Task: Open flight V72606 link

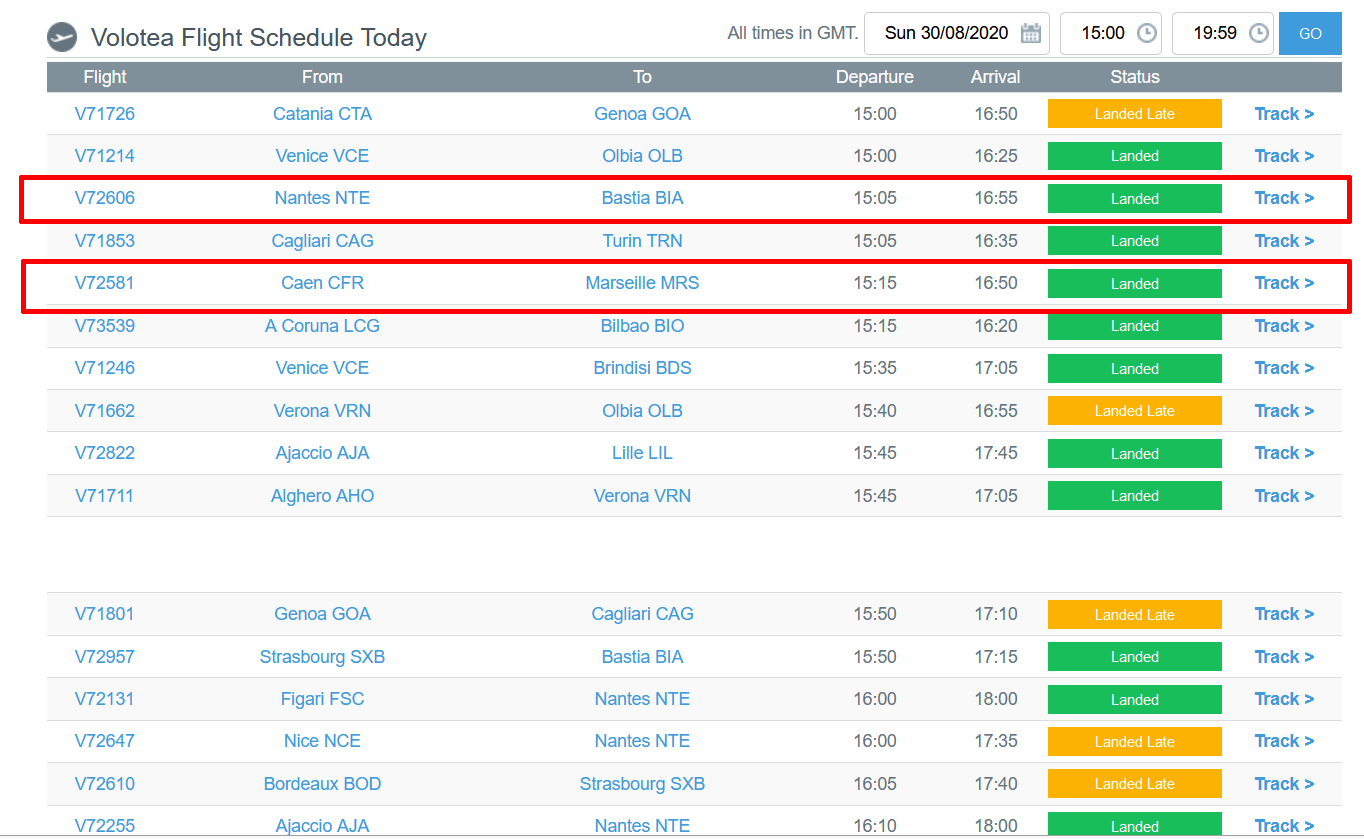Action: (x=105, y=198)
